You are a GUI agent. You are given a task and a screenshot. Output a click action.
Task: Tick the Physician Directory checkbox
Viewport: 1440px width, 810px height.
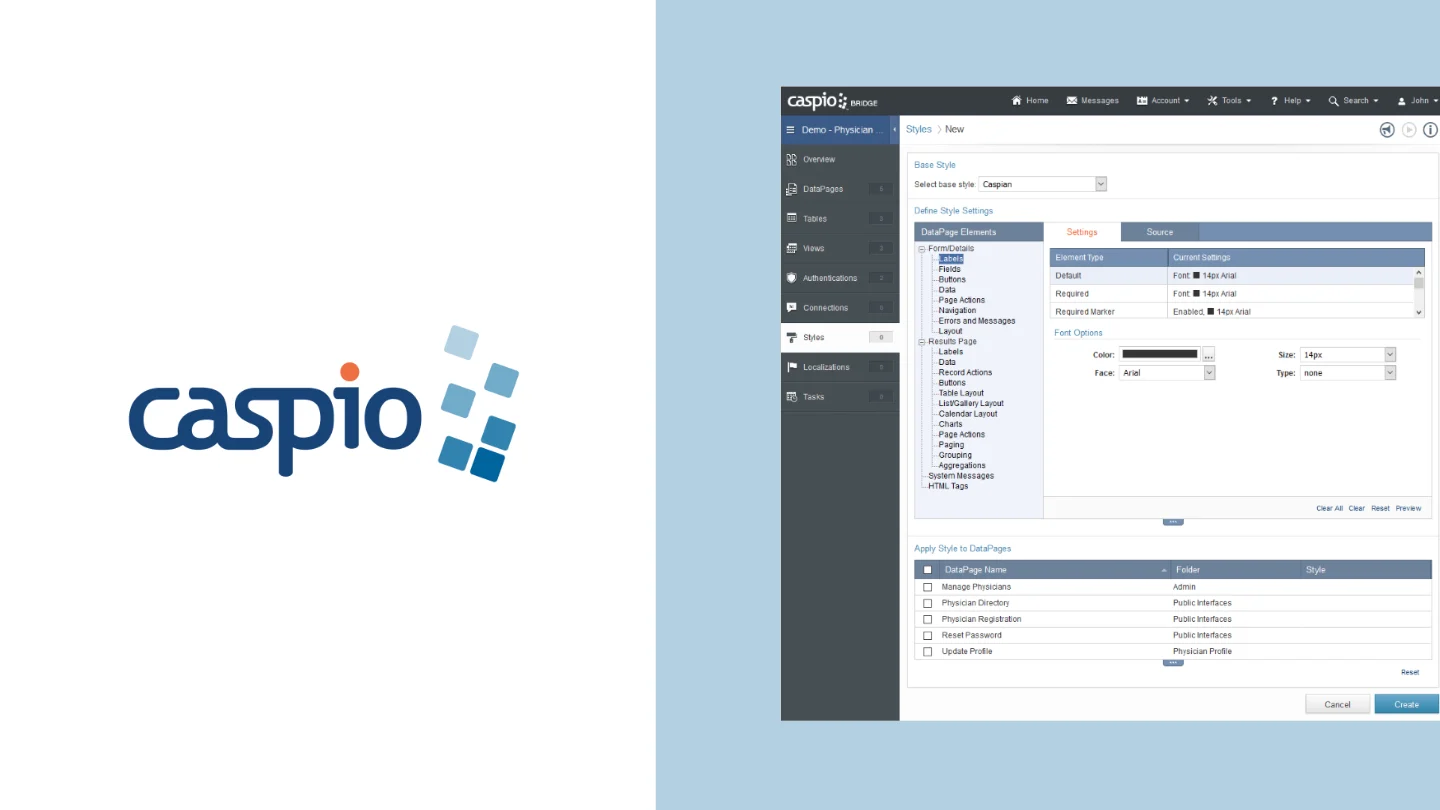[x=928, y=603]
